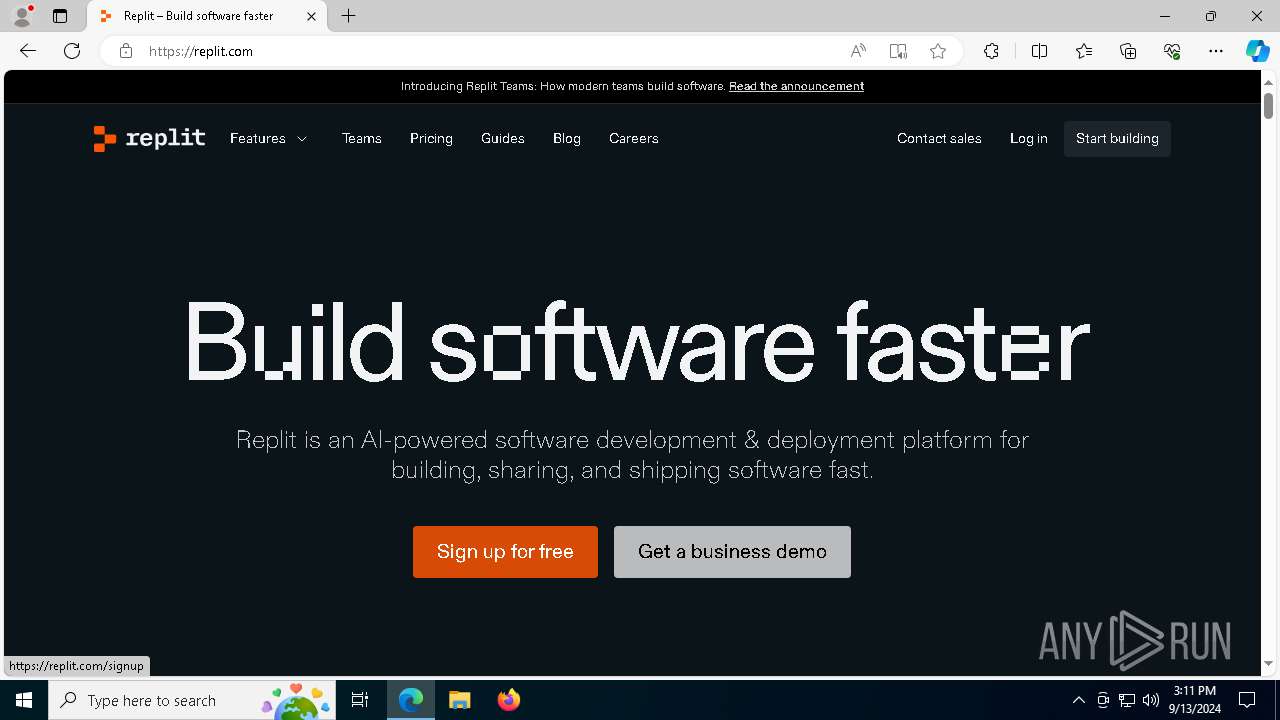Image resolution: width=1280 pixels, height=720 pixels.
Task: Close the Replit browser tab
Action: click(311, 16)
